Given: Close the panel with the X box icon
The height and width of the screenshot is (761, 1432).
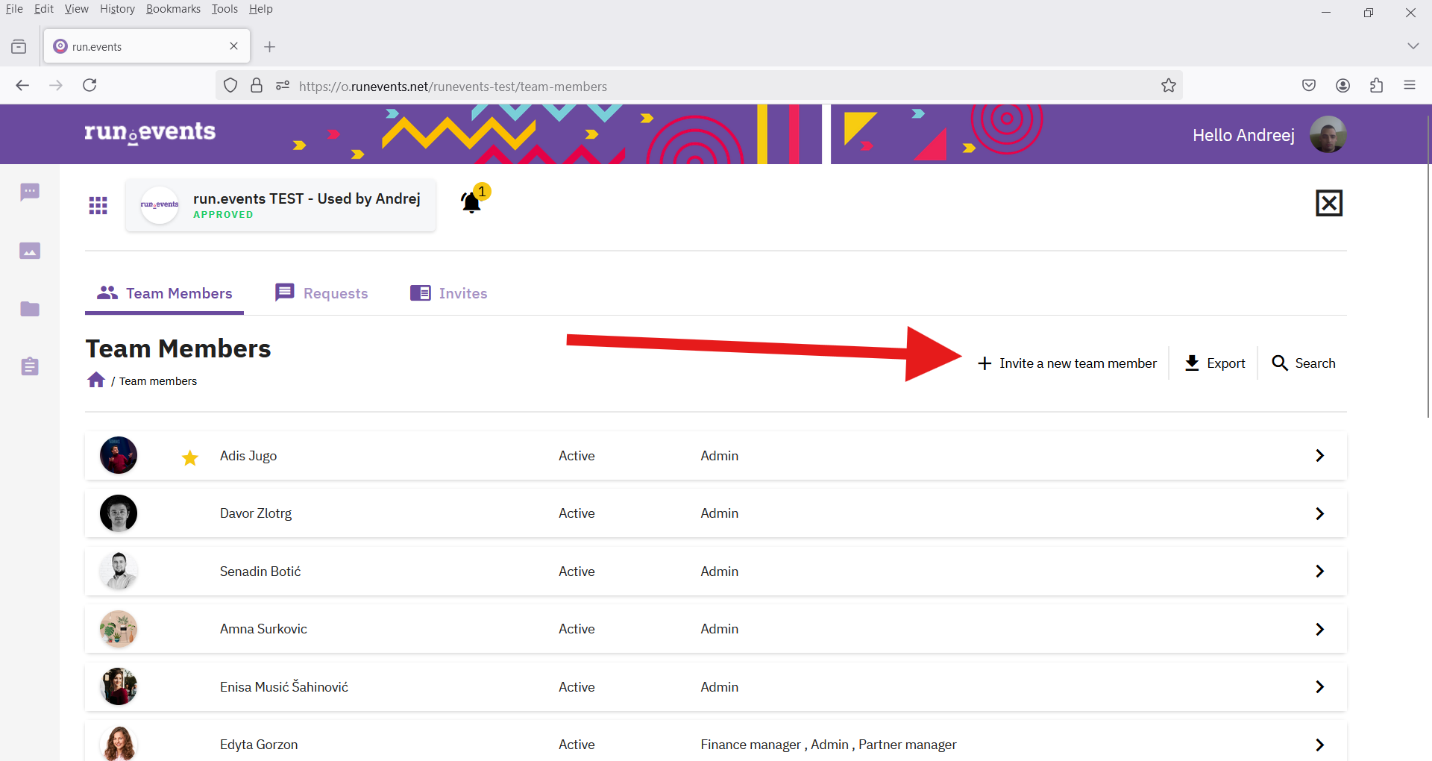Looking at the screenshot, I should tap(1328, 203).
